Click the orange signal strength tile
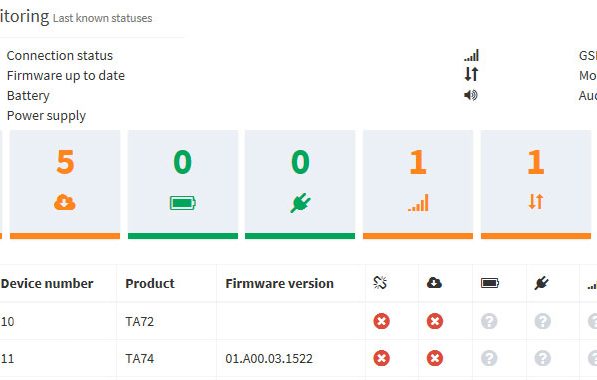597x380 pixels. (x=418, y=185)
